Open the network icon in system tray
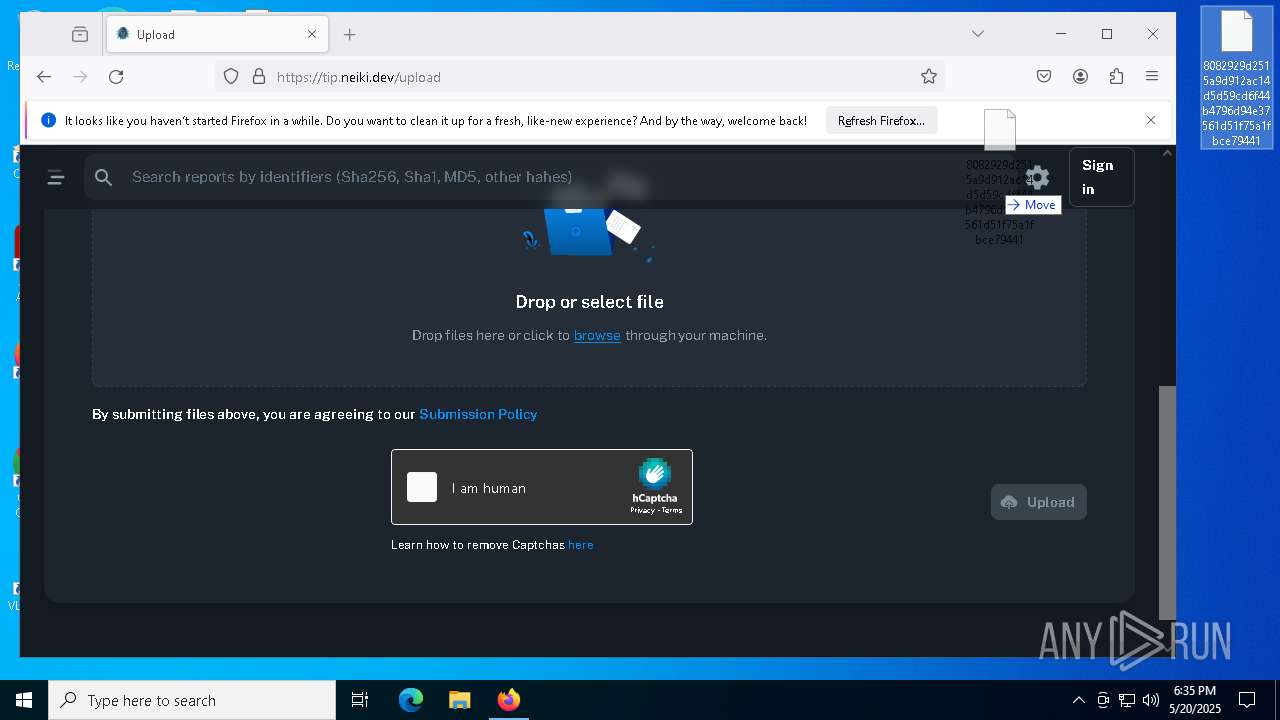Viewport: 1280px width, 720px height. coord(1127,700)
